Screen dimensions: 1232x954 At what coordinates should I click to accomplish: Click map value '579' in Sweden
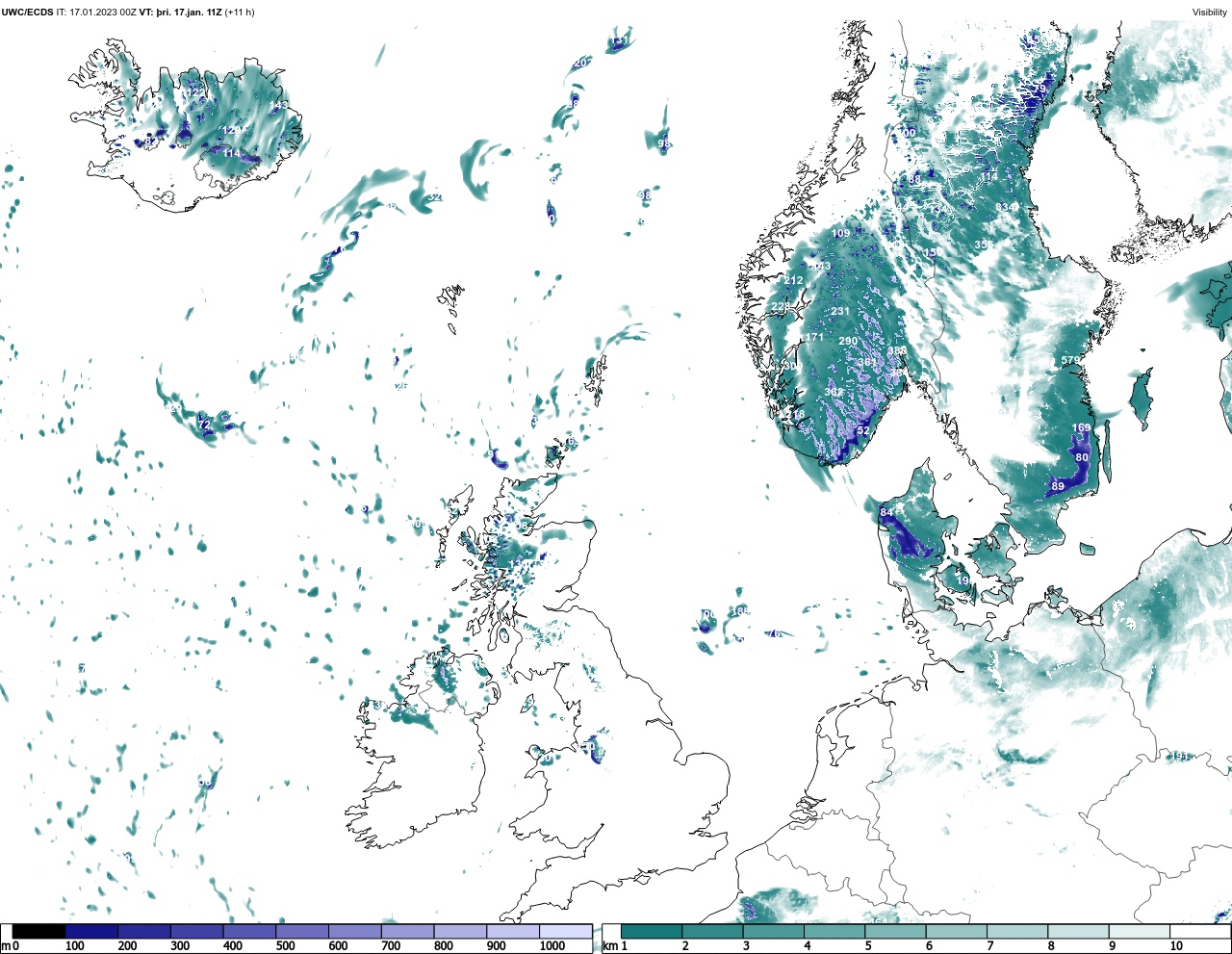(x=1070, y=361)
